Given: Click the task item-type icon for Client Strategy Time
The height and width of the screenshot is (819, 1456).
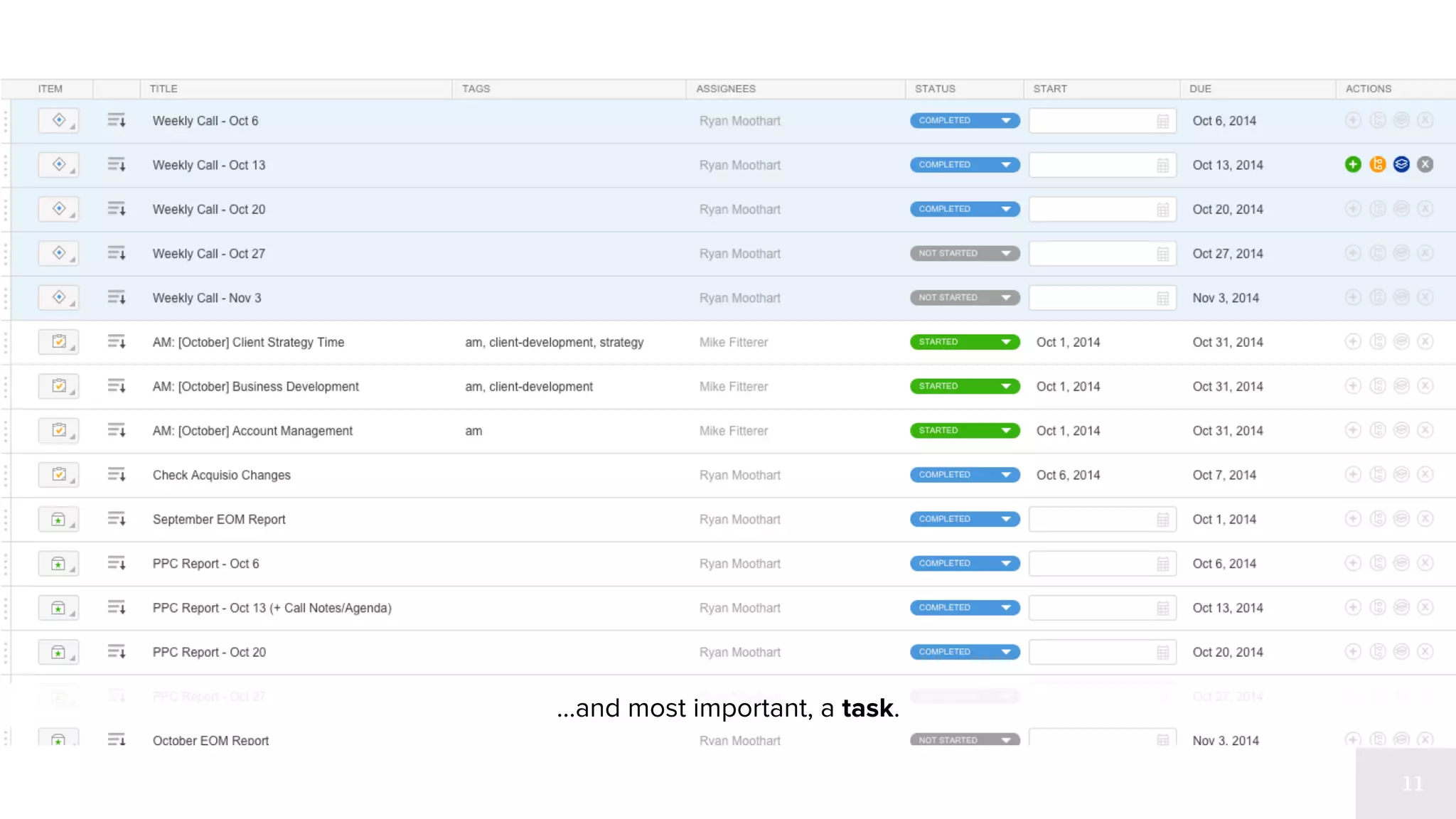Looking at the screenshot, I should pos(59,342).
